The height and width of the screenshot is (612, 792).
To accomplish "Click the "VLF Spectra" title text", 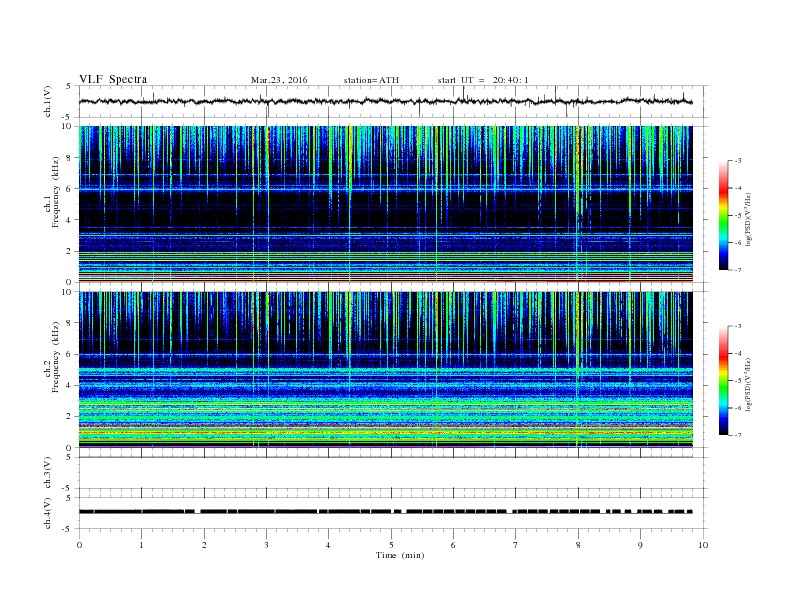I will (x=113, y=79).
